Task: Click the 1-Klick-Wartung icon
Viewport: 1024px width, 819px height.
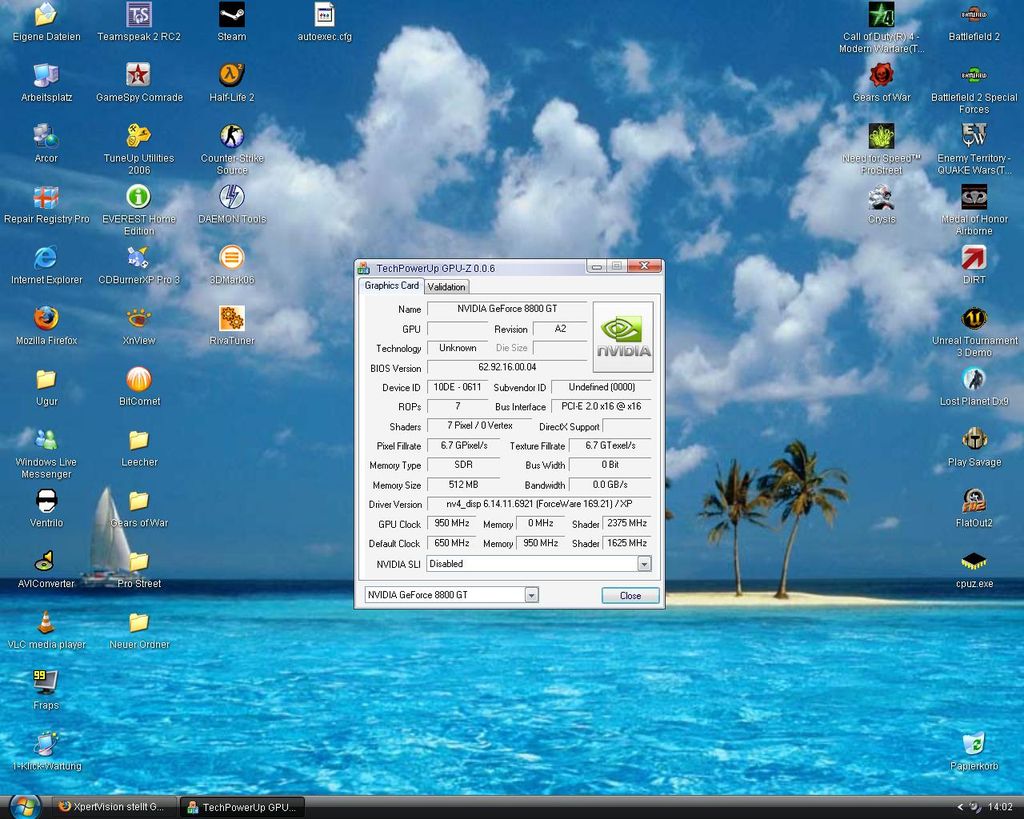Action: 46,743
